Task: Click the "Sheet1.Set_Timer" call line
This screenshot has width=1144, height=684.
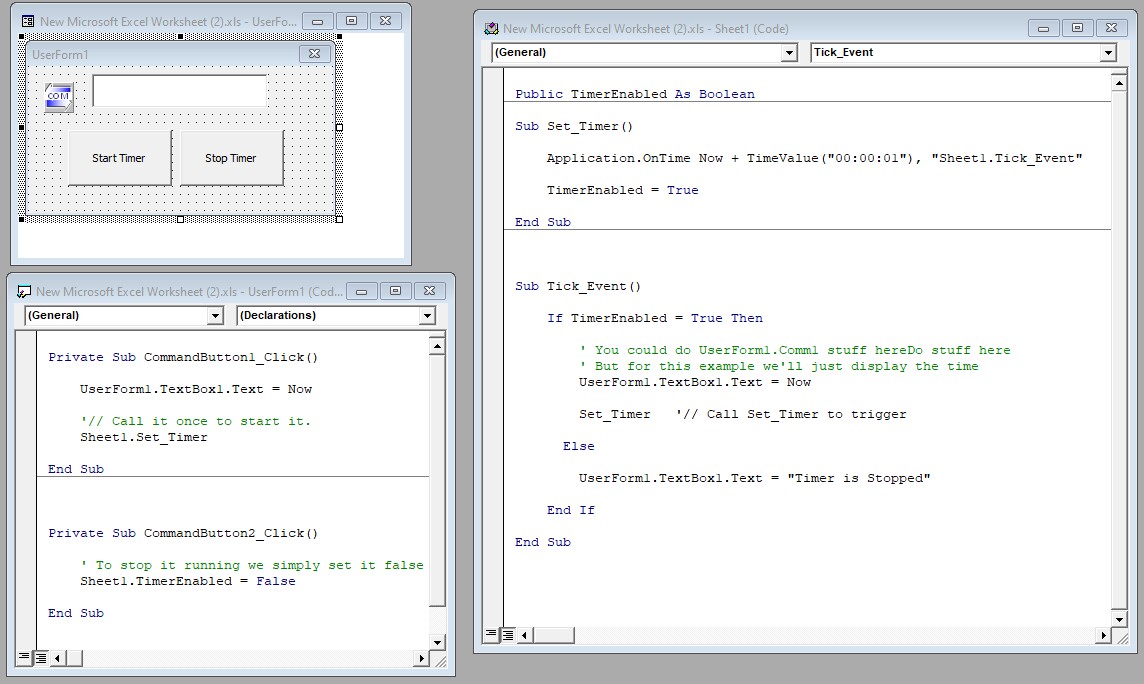Action: tap(144, 438)
